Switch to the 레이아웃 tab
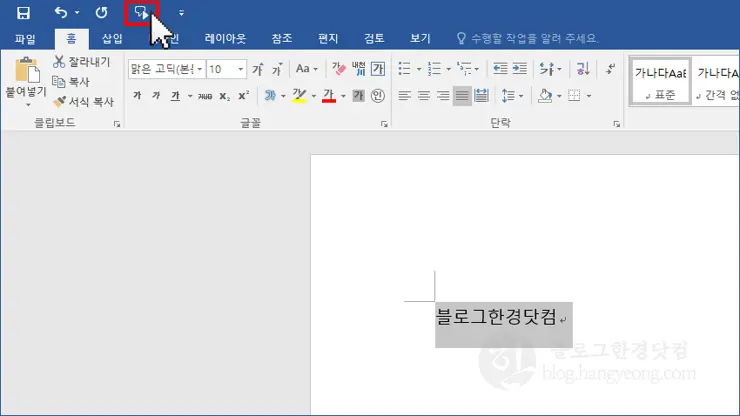Viewport: 740px width, 416px height. (225, 39)
